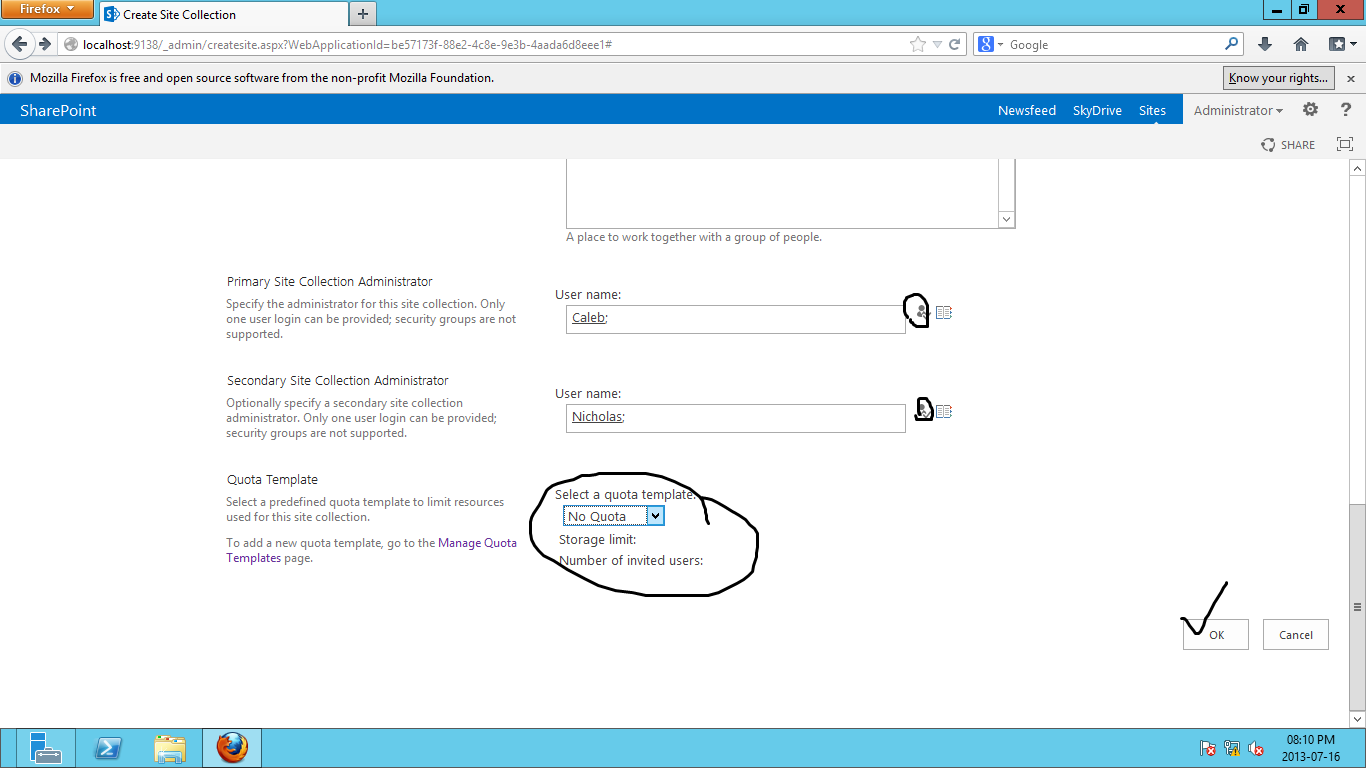Launch PowerShell from the taskbar
The height and width of the screenshot is (768, 1366).
107,748
